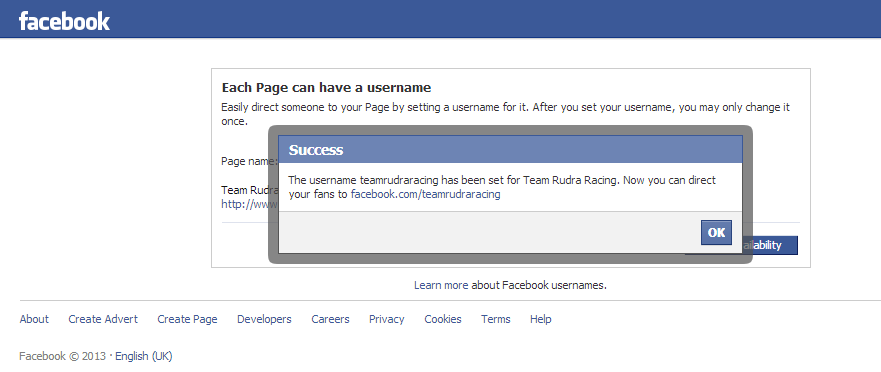The height and width of the screenshot is (372, 881).
Task: Confirm the Success dialog with OK
Action: point(716,233)
